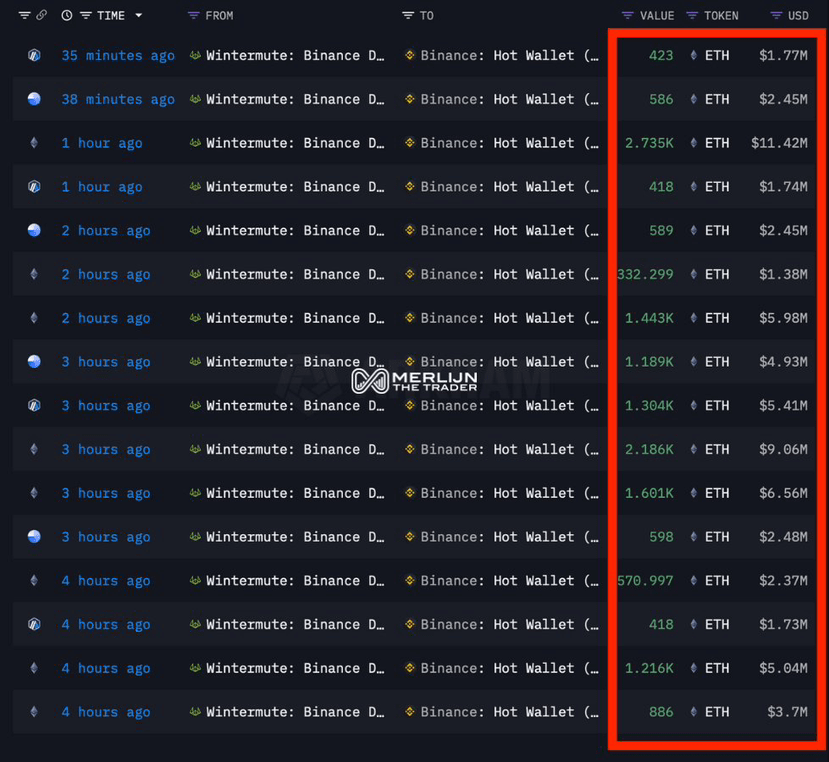
Task: Open Wintermute: Binance D… in the 1.304K row
Action: tap(295, 406)
